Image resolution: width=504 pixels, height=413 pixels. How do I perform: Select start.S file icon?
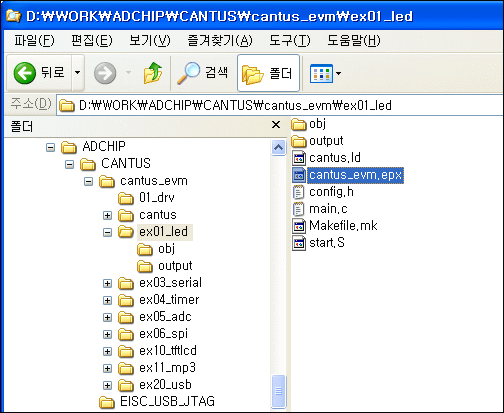[x=299, y=243]
